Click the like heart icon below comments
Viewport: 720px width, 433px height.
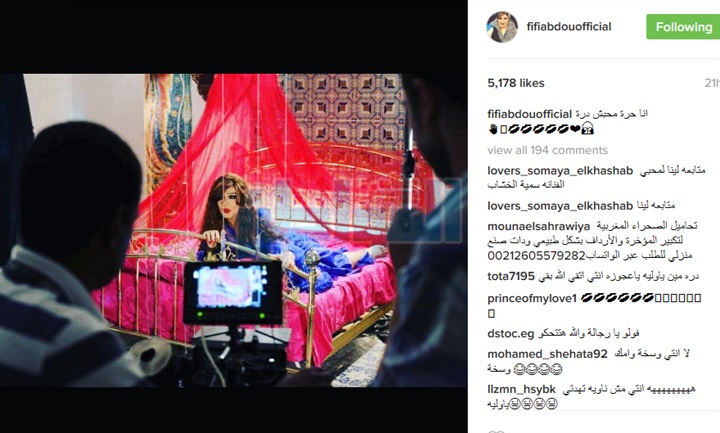coord(494,431)
